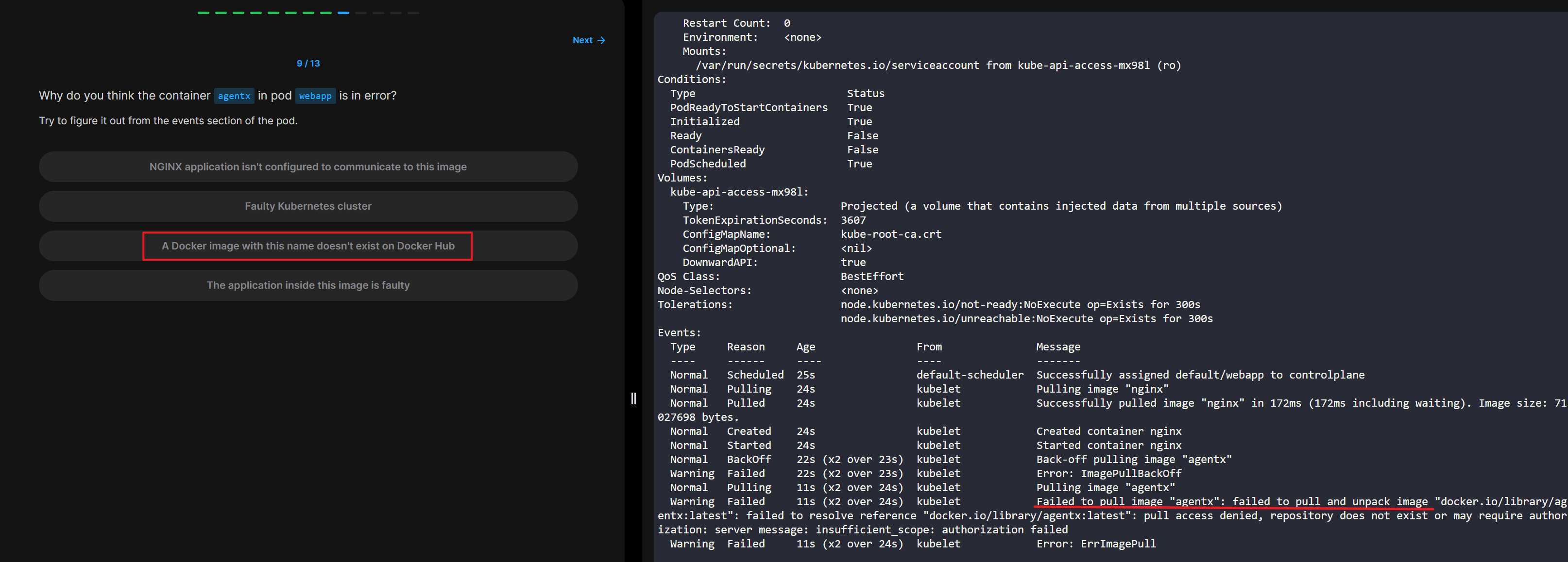Click the "Events:" heading in terminal
The width and height of the screenshot is (1568, 562).
[x=679, y=333]
